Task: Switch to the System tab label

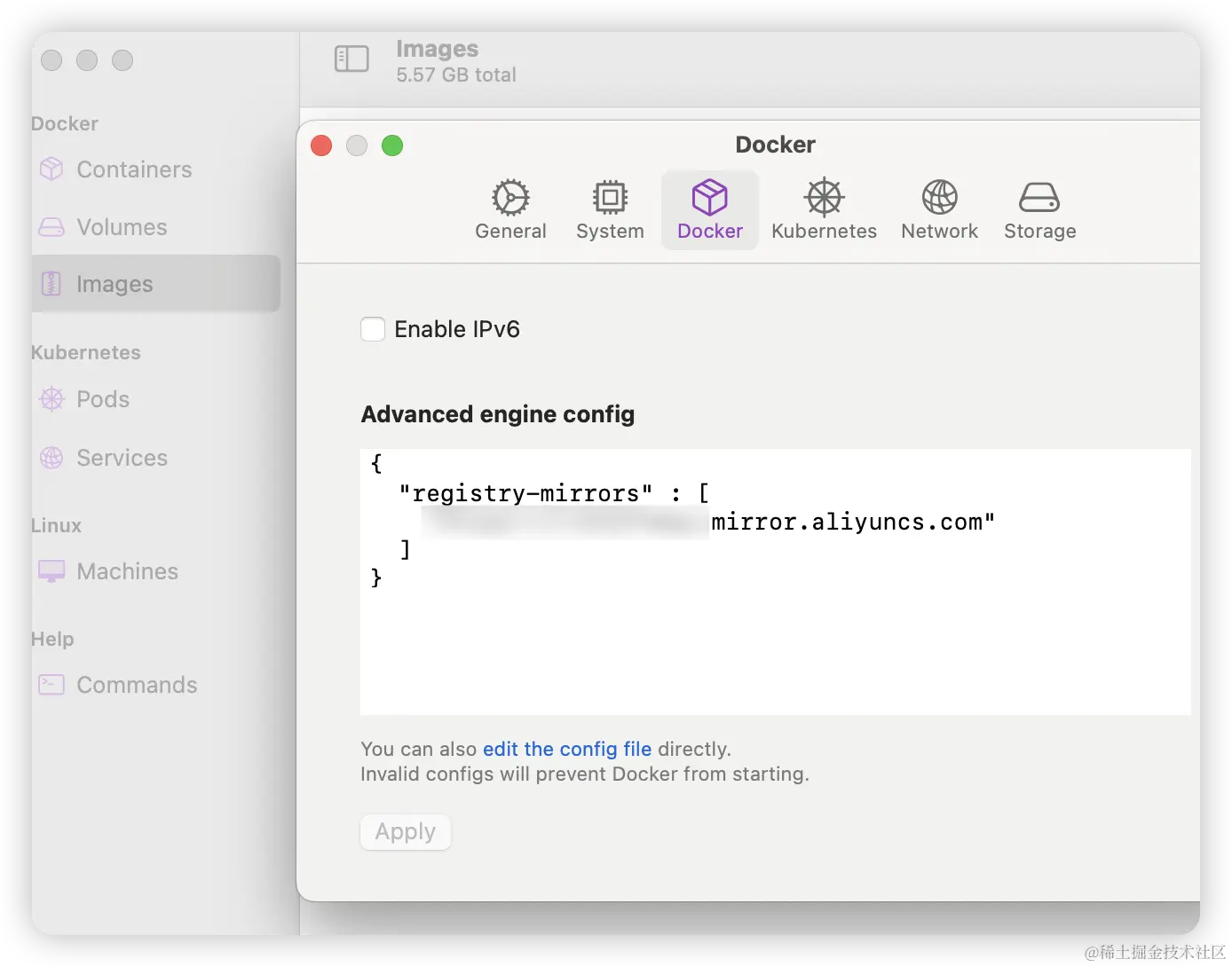Action: [x=610, y=232]
